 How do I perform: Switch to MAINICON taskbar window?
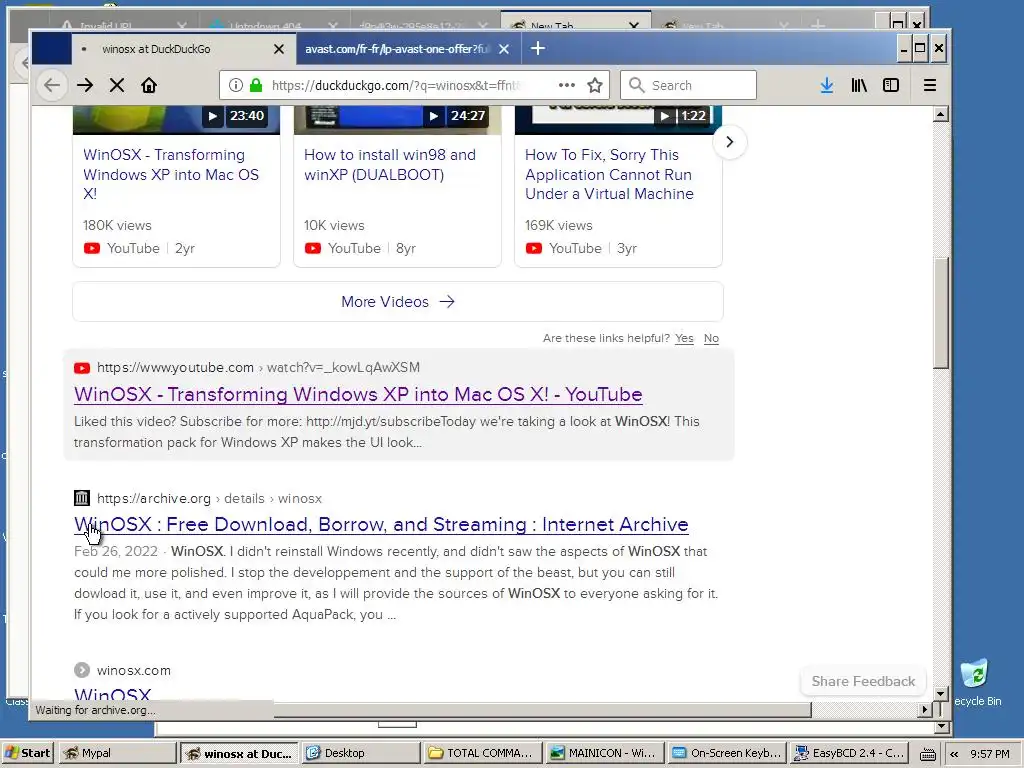604,753
